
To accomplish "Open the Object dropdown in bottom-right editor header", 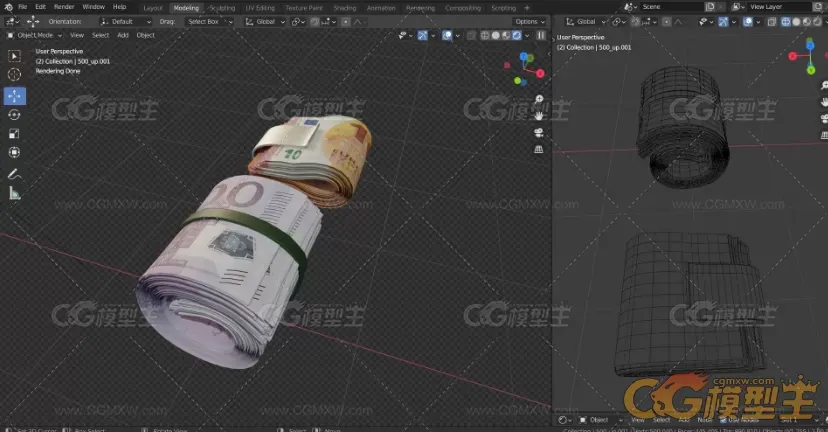I will (600, 420).
